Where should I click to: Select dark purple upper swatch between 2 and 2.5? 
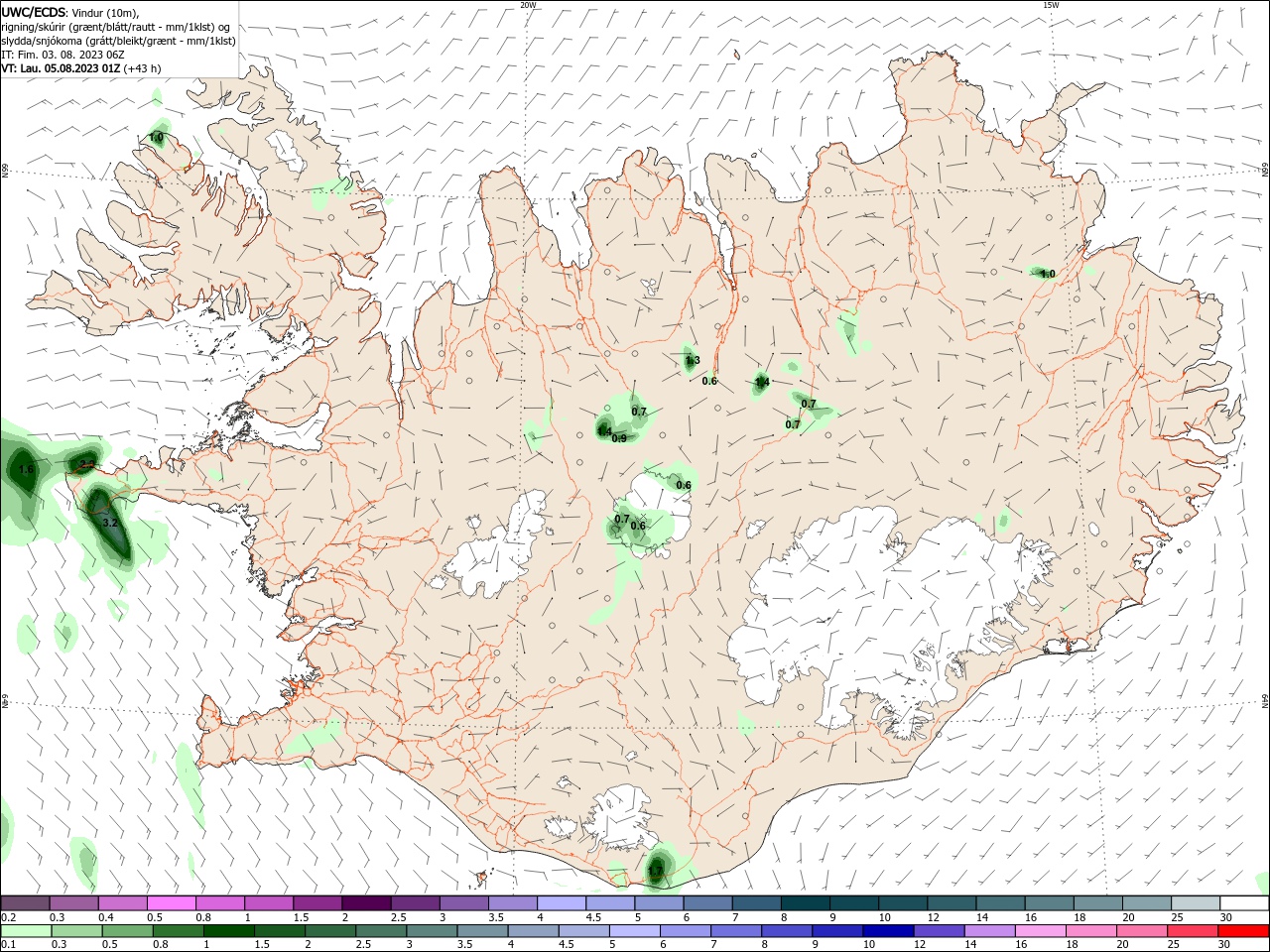pyautogui.click(x=365, y=903)
